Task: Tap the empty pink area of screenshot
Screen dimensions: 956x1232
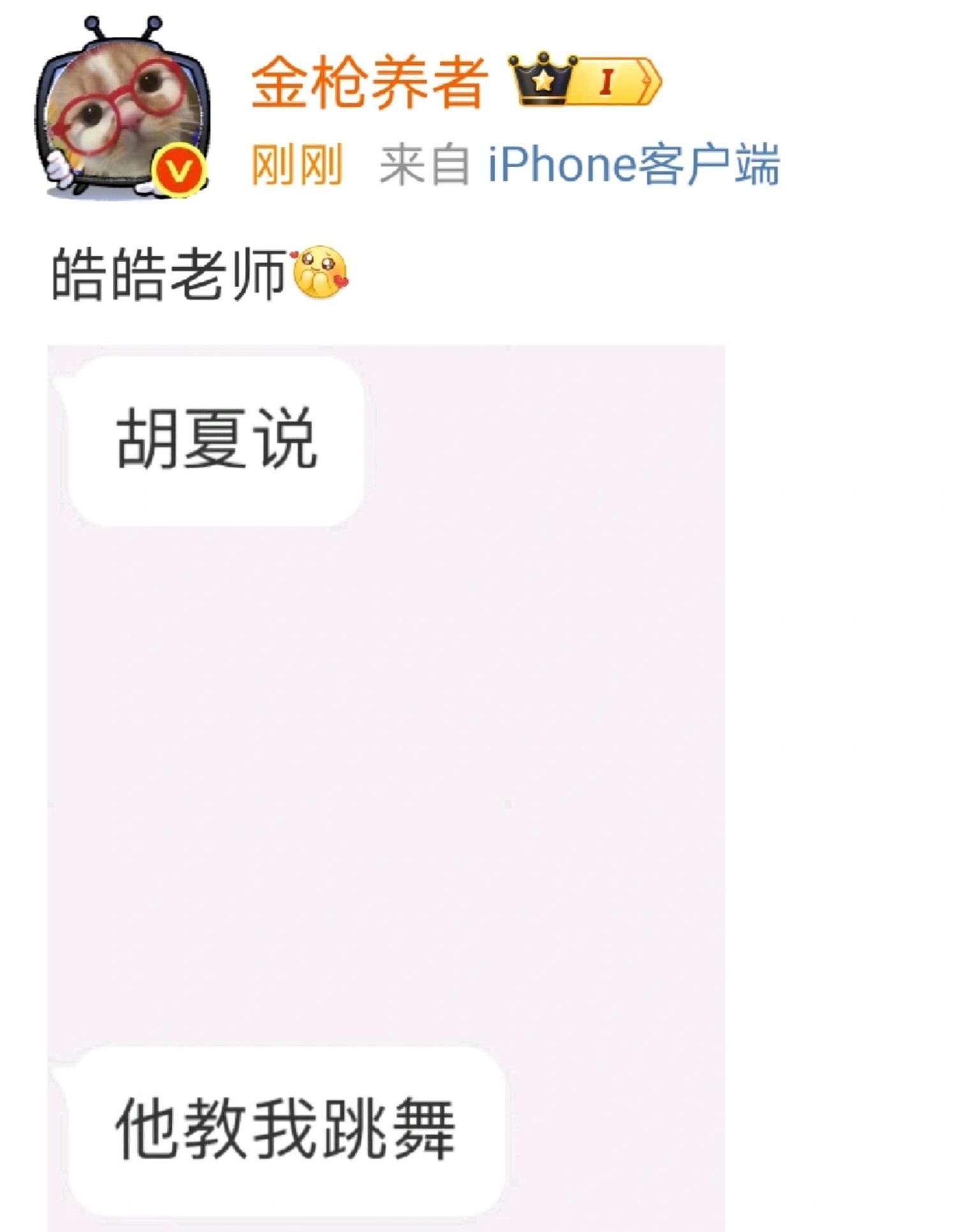Action: click(386, 784)
